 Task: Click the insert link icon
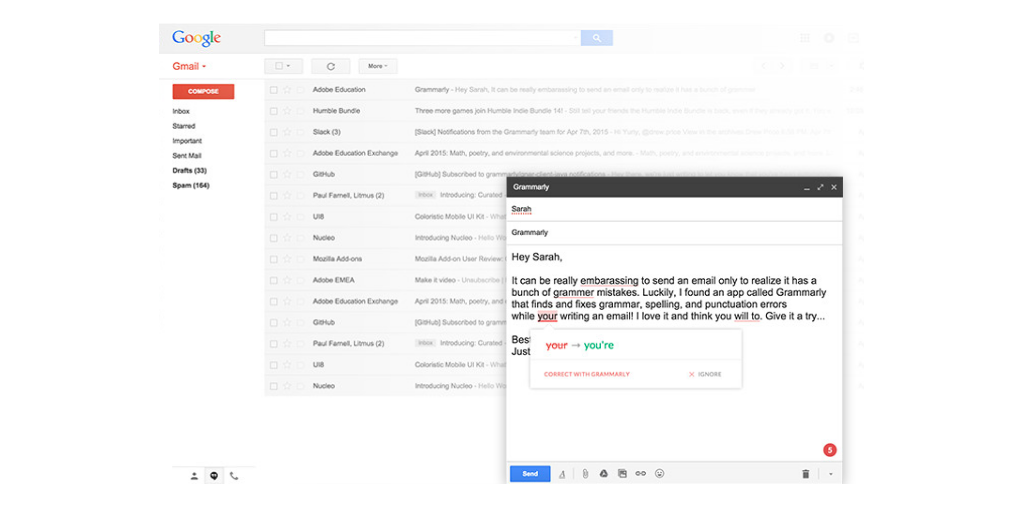(641, 474)
